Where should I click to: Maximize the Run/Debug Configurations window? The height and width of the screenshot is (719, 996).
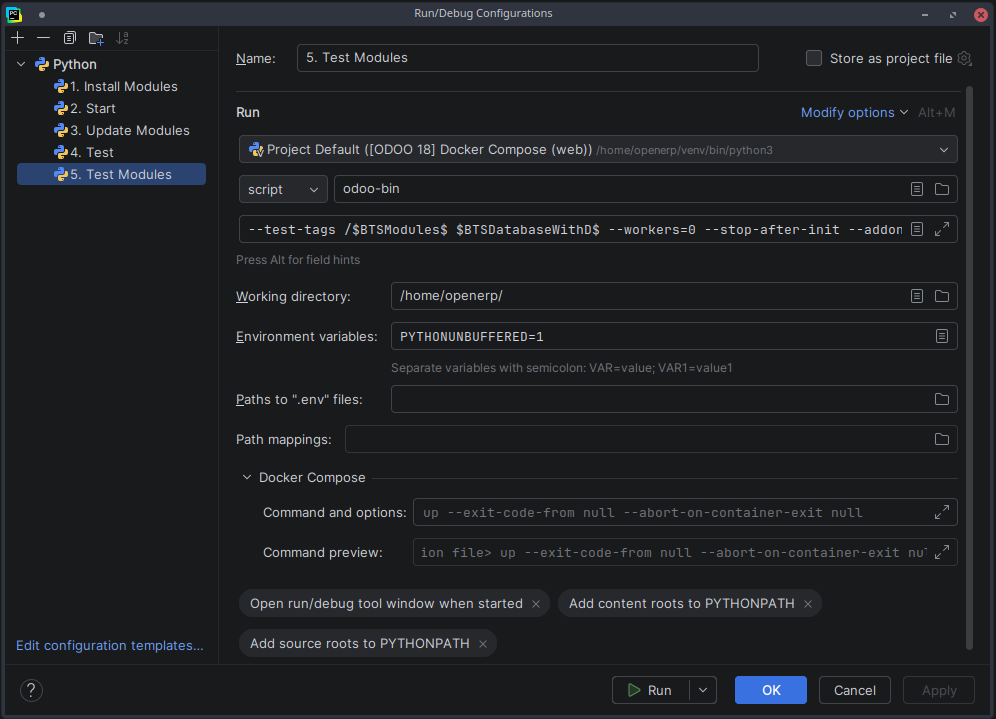click(x=953, y=15)
